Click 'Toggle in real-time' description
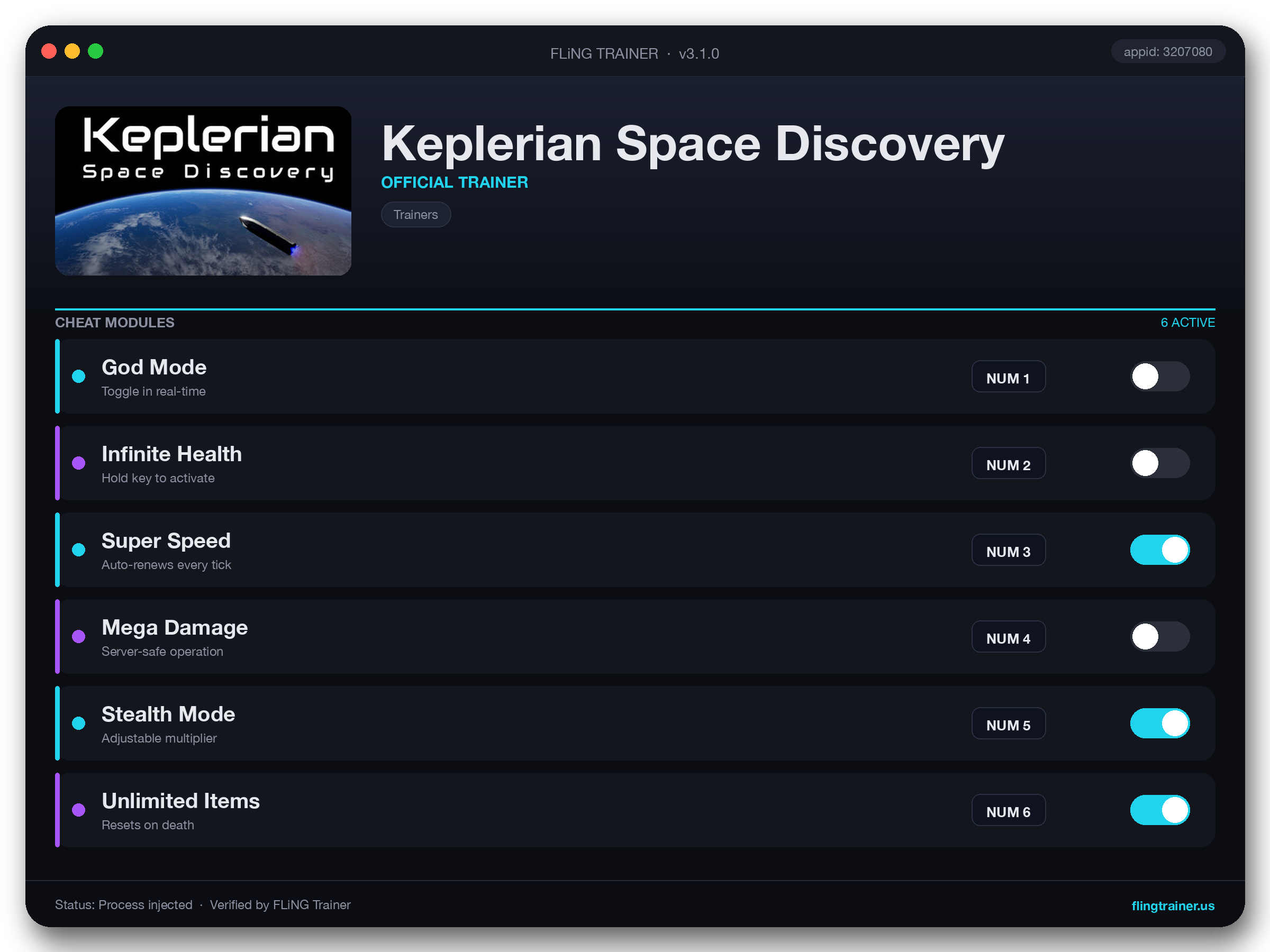 [153, 391]
